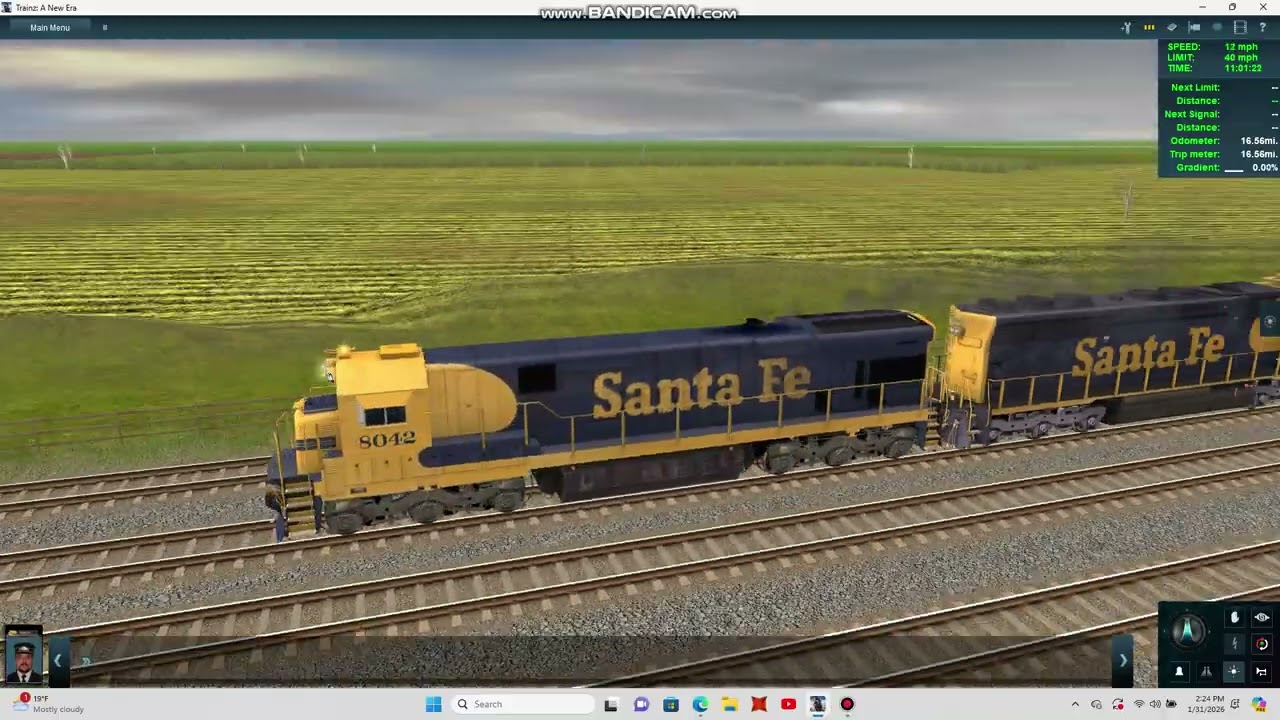
Task: Ring the bell icon
Action: point(1180,672)
